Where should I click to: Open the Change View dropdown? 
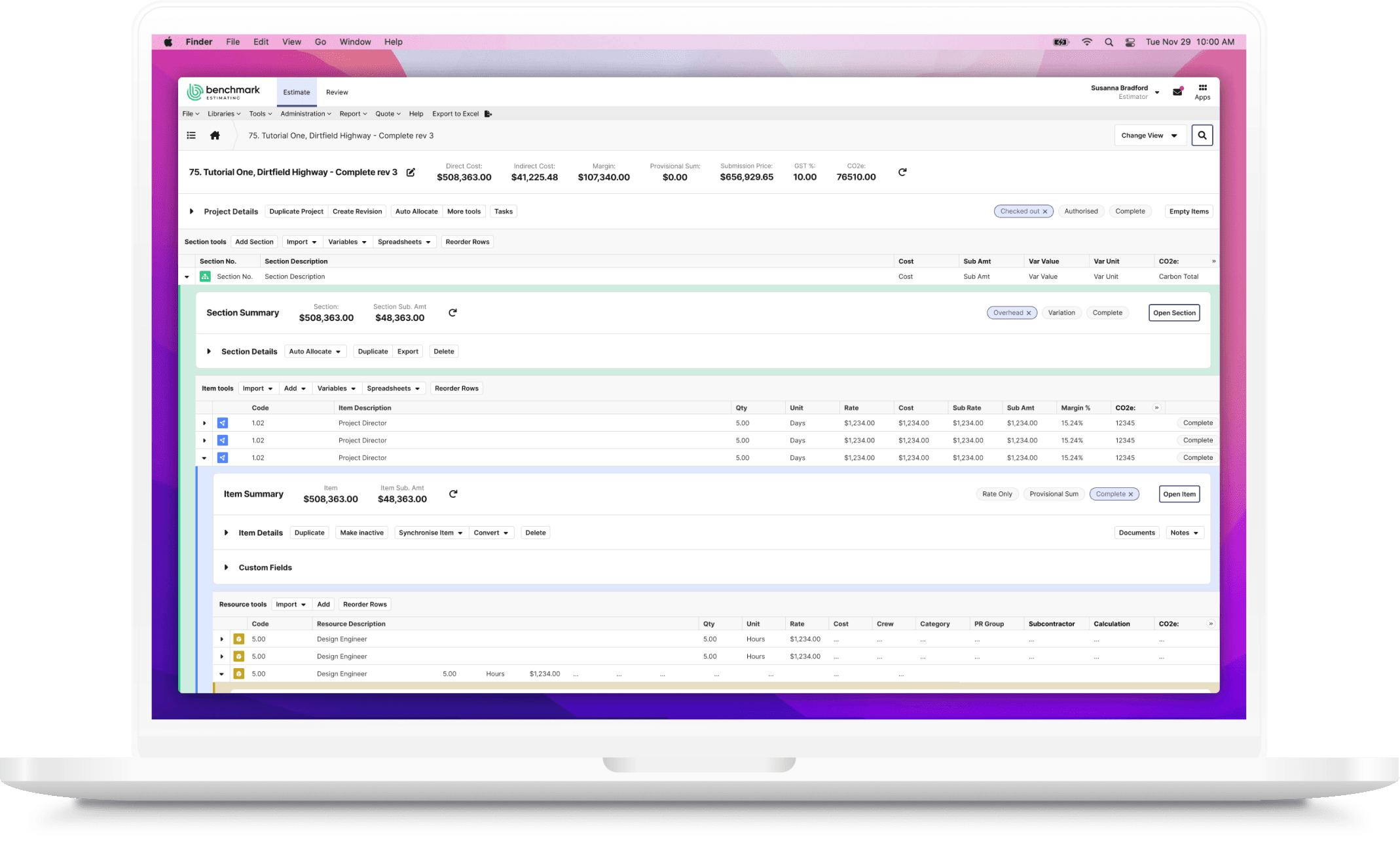click(x=1149, y=136)
